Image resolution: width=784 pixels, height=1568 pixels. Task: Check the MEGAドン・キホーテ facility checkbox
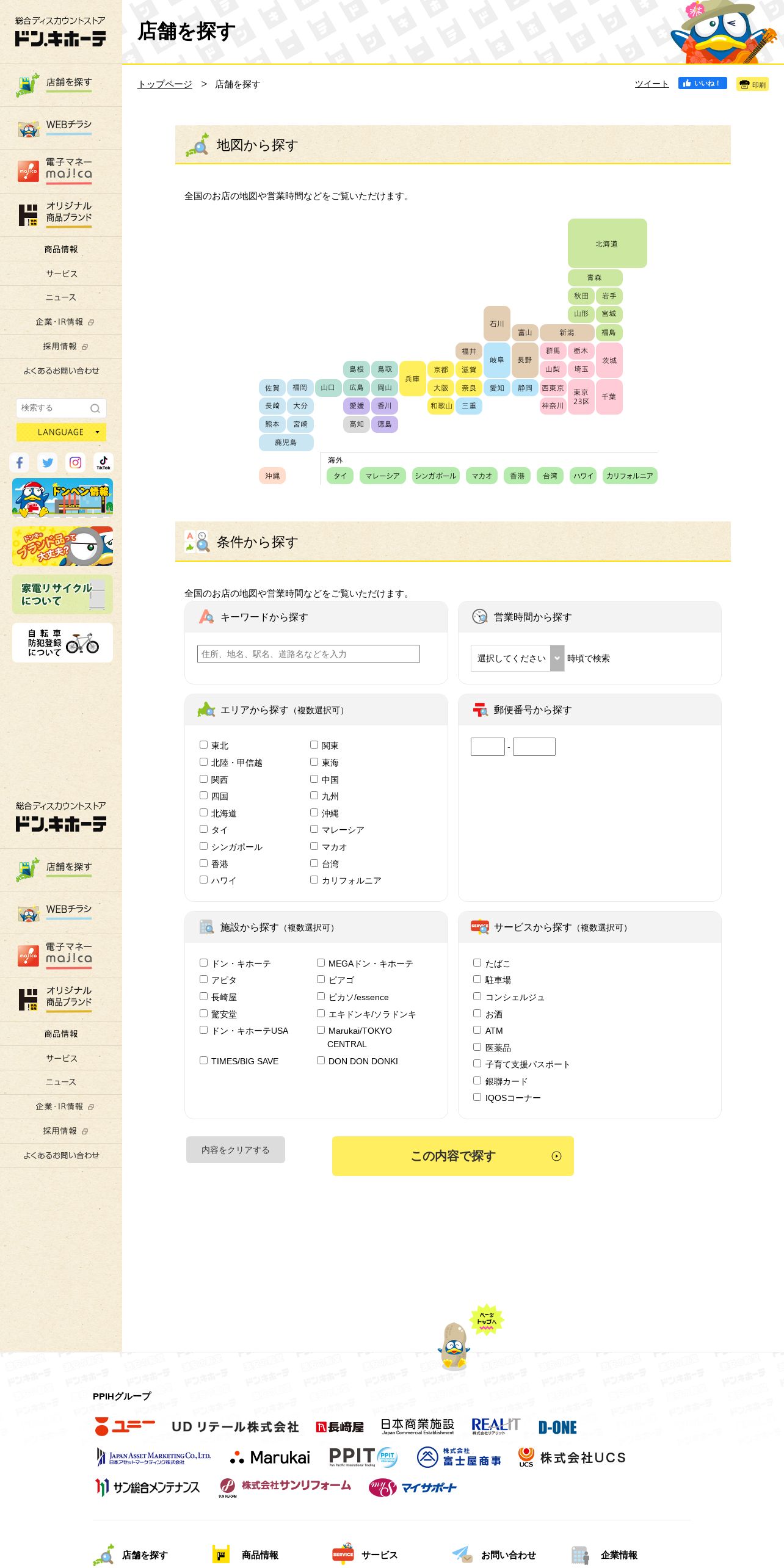(321, 963)
